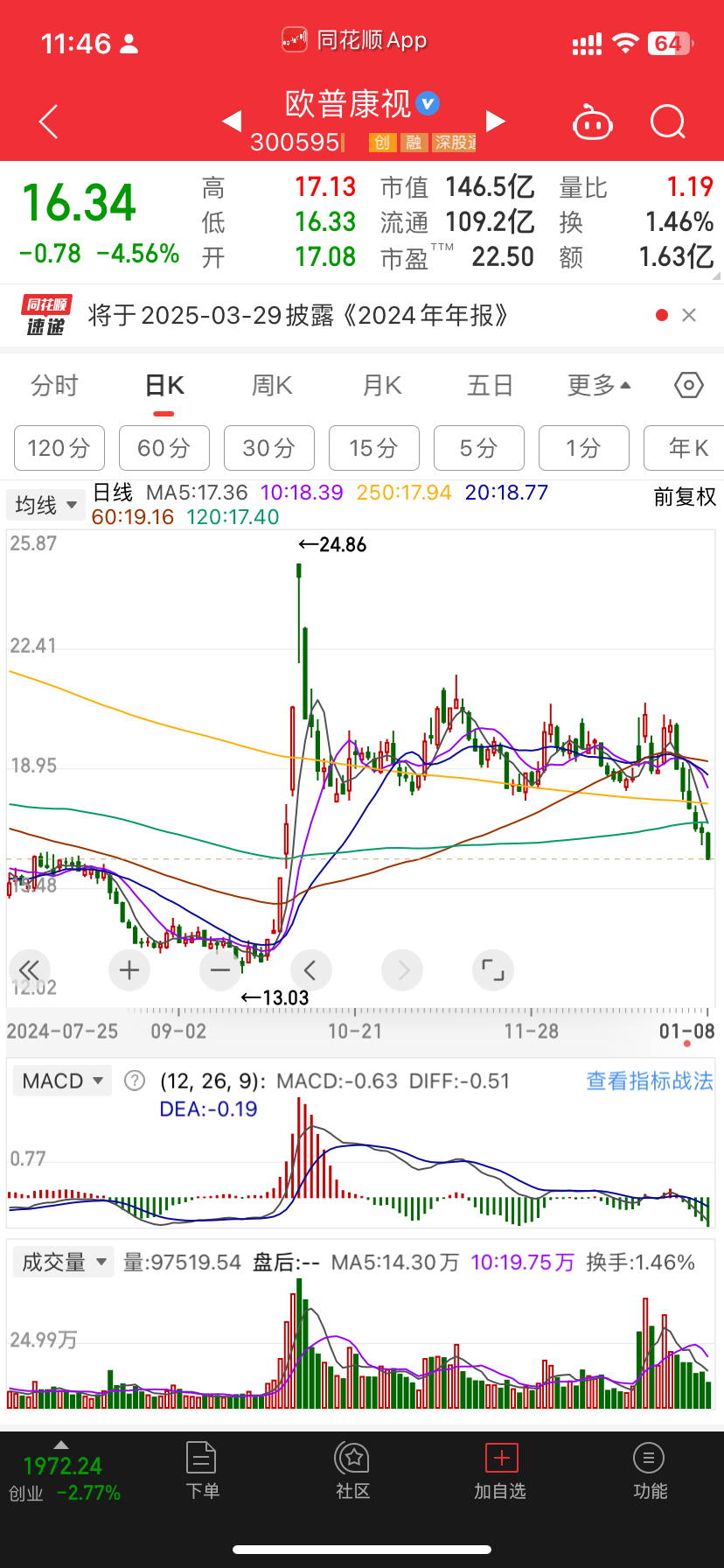Open the MACD indicator dropdown
Image resolution: width=724 pixels, height=1568 pixels.
click(x=63, y=1081)
